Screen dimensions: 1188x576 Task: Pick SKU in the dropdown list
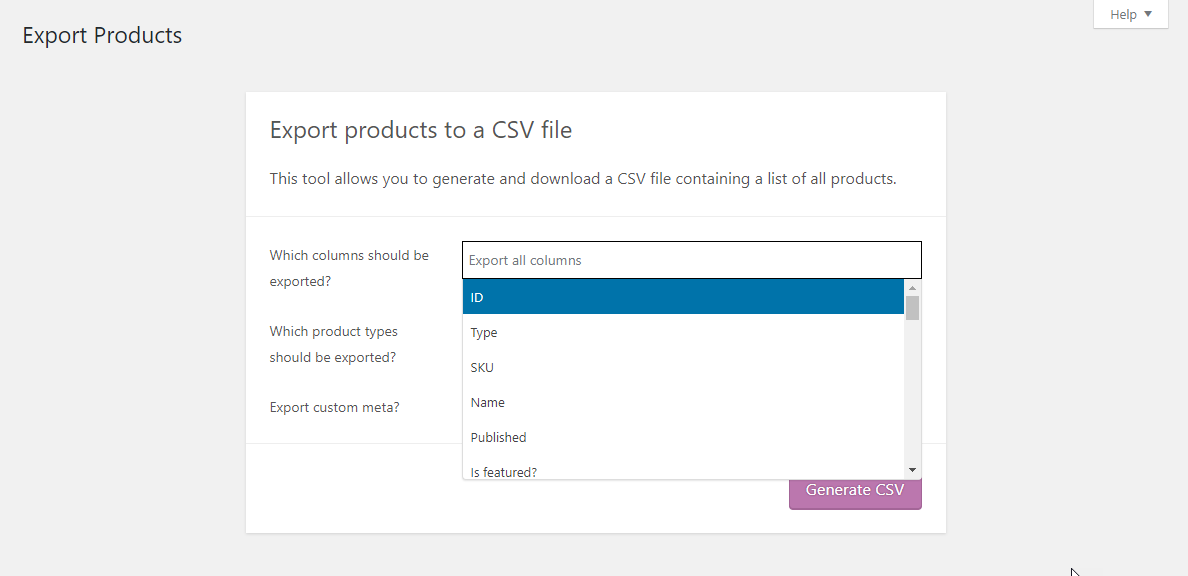click(683, 367)
